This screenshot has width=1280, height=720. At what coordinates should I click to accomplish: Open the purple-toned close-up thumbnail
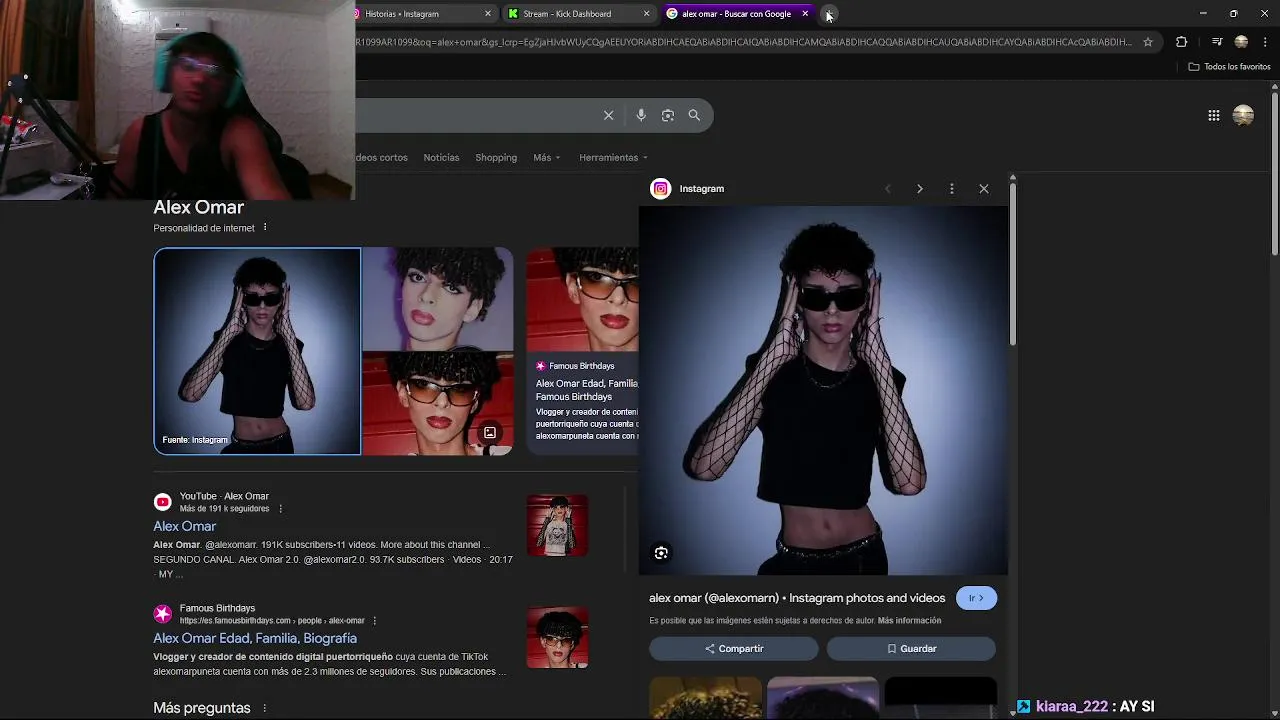pyautogui.click(x=438, y=298)
